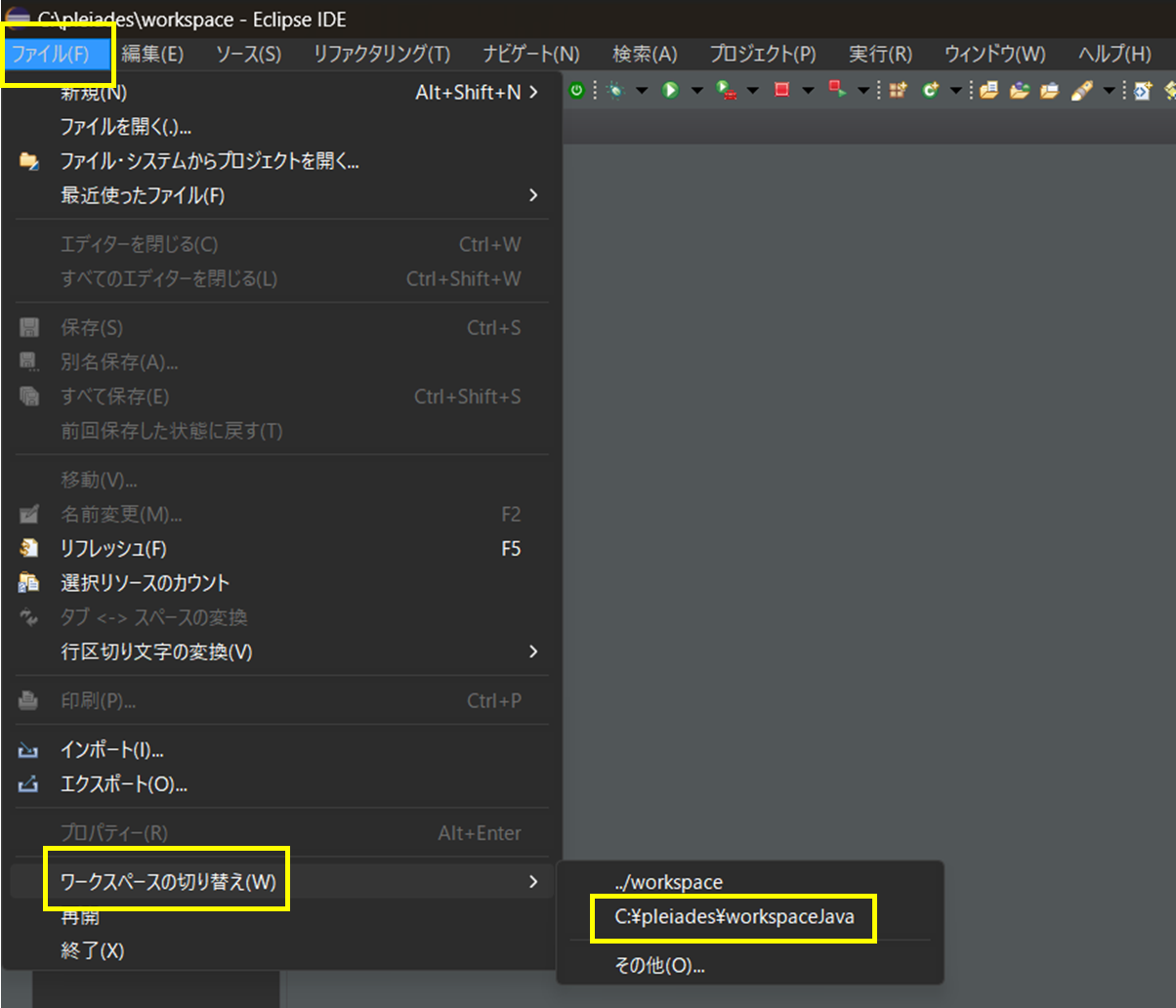Expand the 行区切り文字の変換(V) submenu arrow

(533, 651)
